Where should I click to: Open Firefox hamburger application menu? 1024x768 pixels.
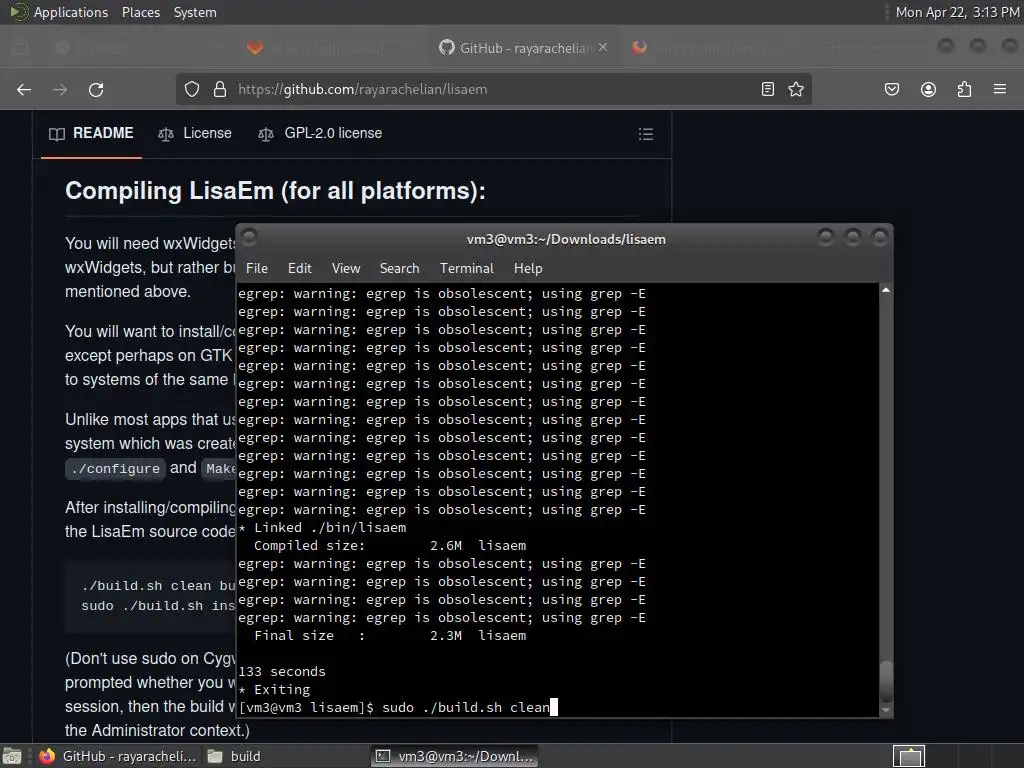click(1000, 89)
